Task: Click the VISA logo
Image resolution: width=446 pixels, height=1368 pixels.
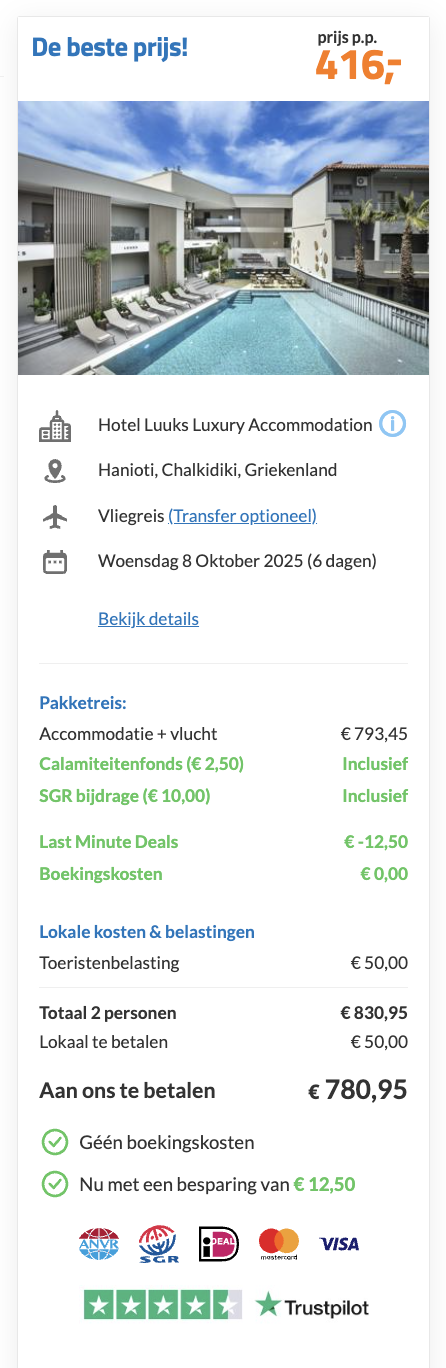Action: (339, 1244)
